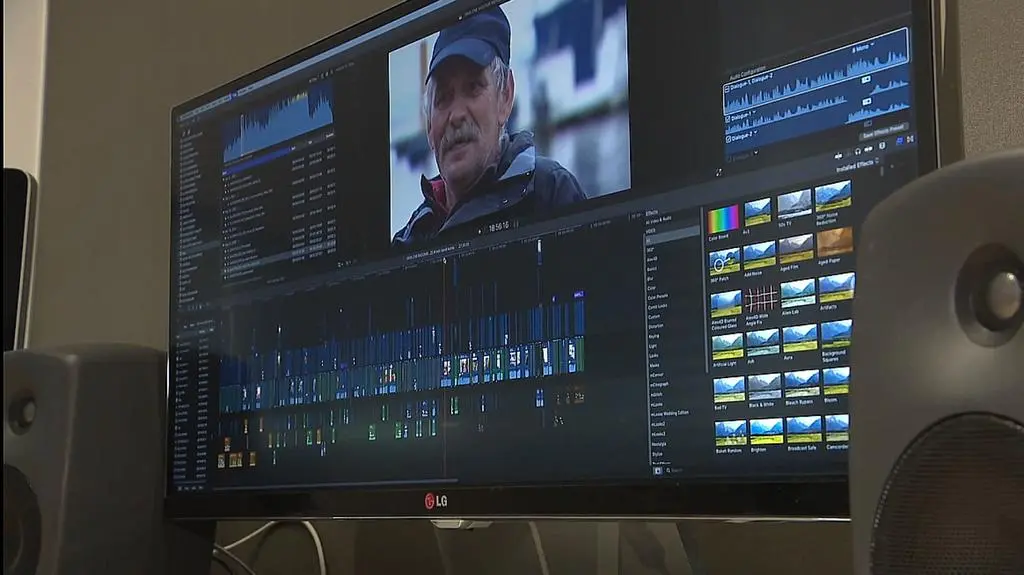Select the Nostalgia effects category
The image size is (1024, 575).
[x=657, y=444]
